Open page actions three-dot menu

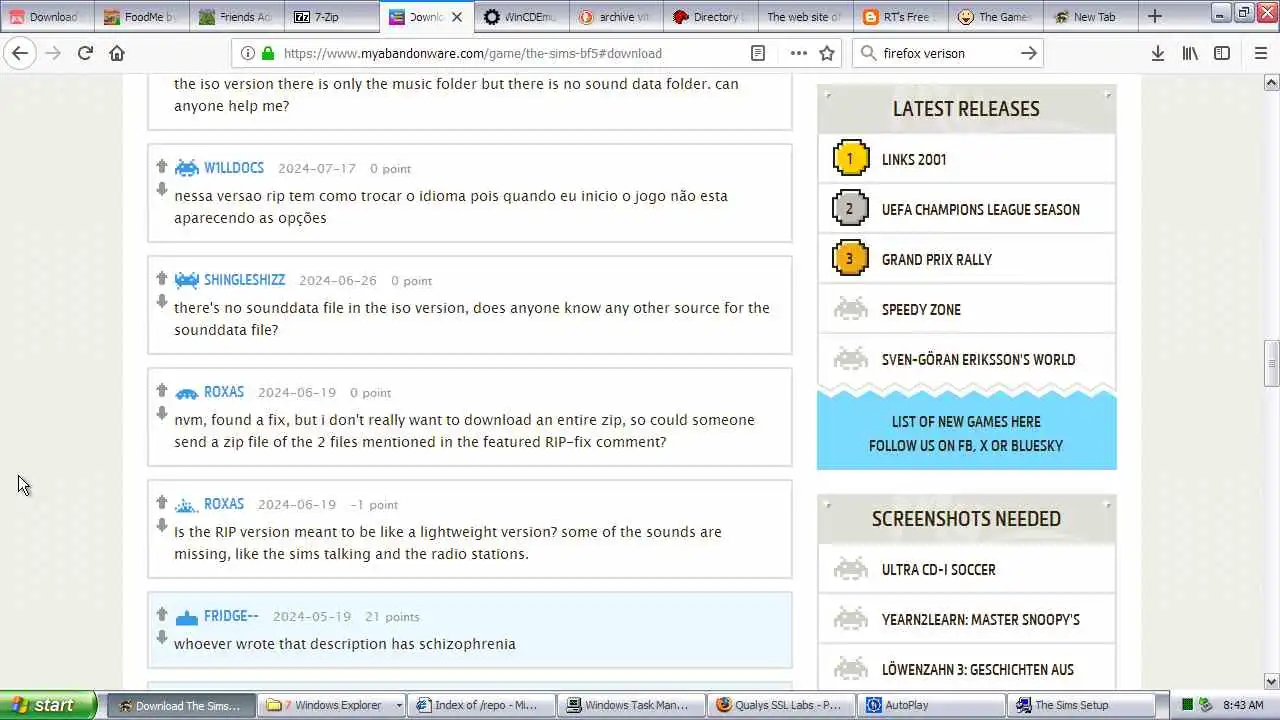point(798,53)
